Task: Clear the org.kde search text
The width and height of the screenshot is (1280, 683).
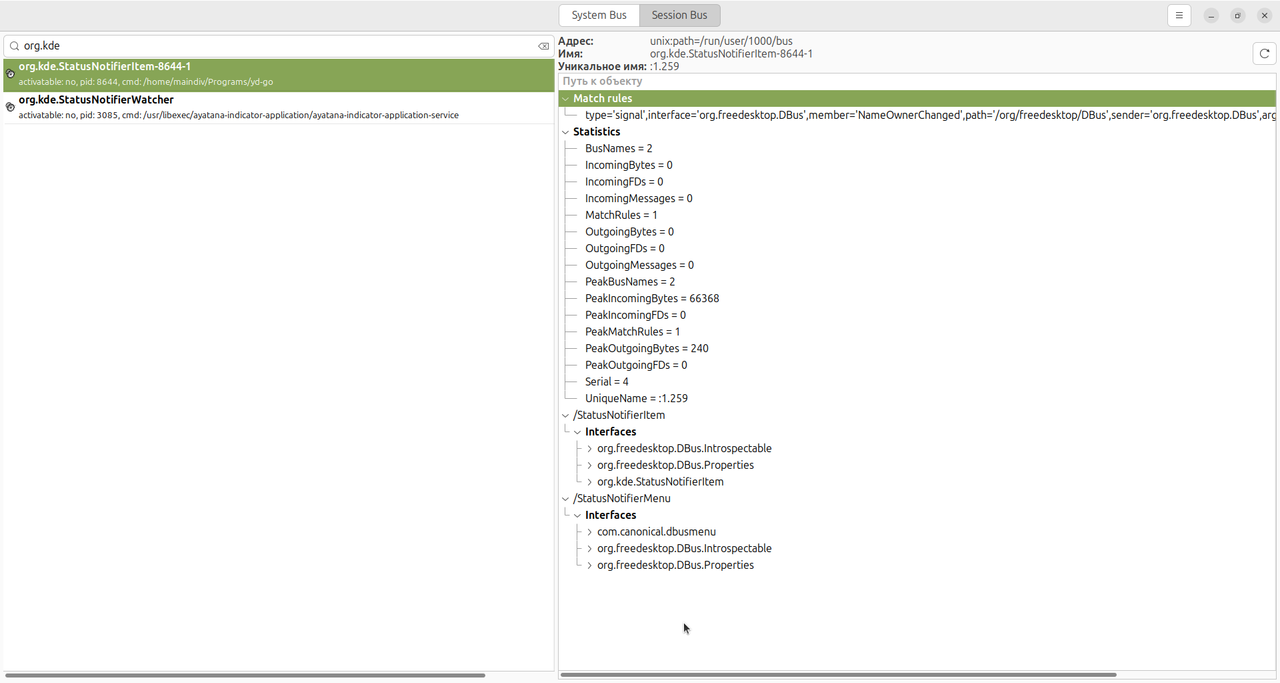Action: [543, 46]
